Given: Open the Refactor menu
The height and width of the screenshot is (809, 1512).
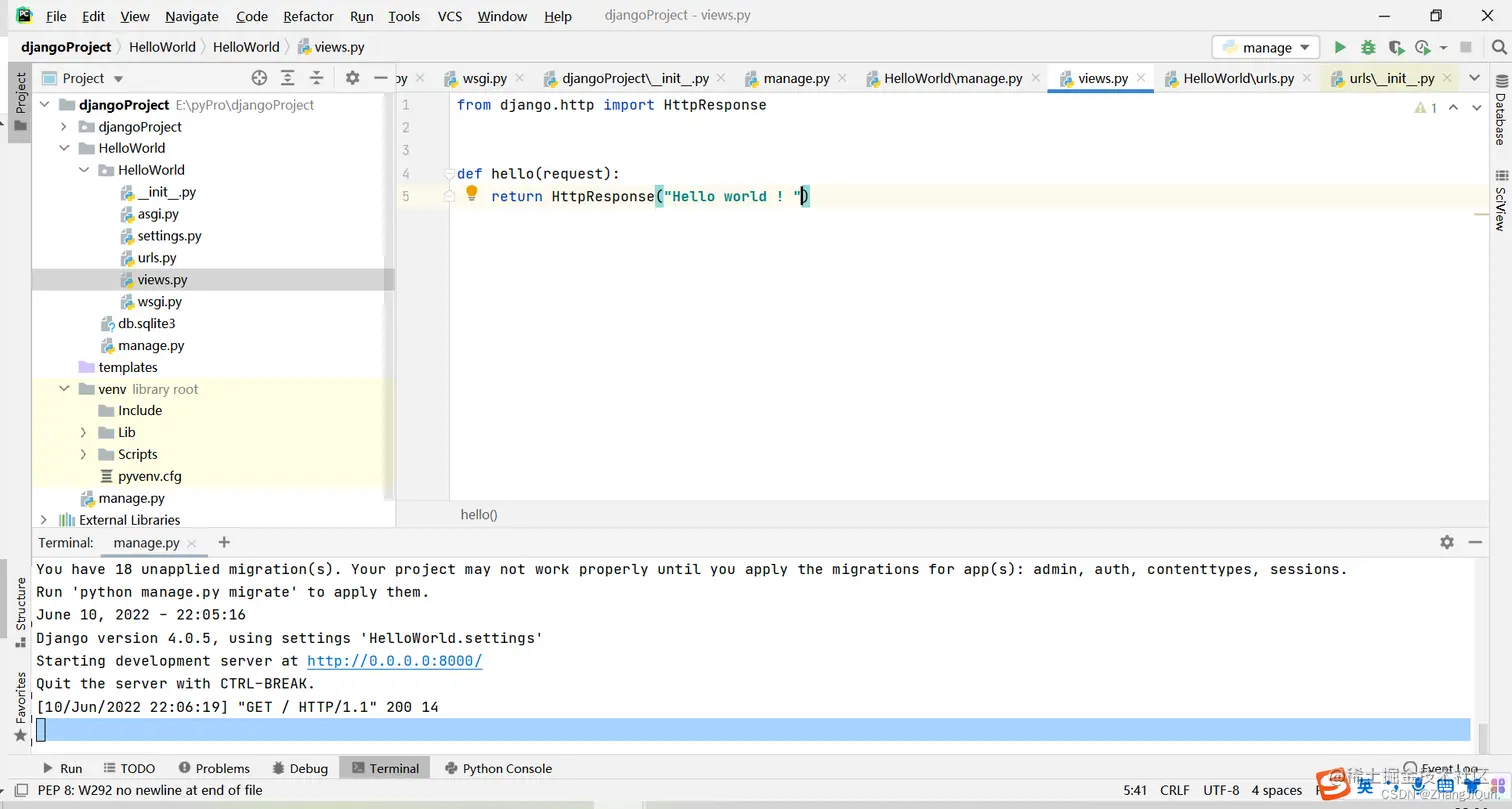Looking at the screenshot, I should [308, 16].
